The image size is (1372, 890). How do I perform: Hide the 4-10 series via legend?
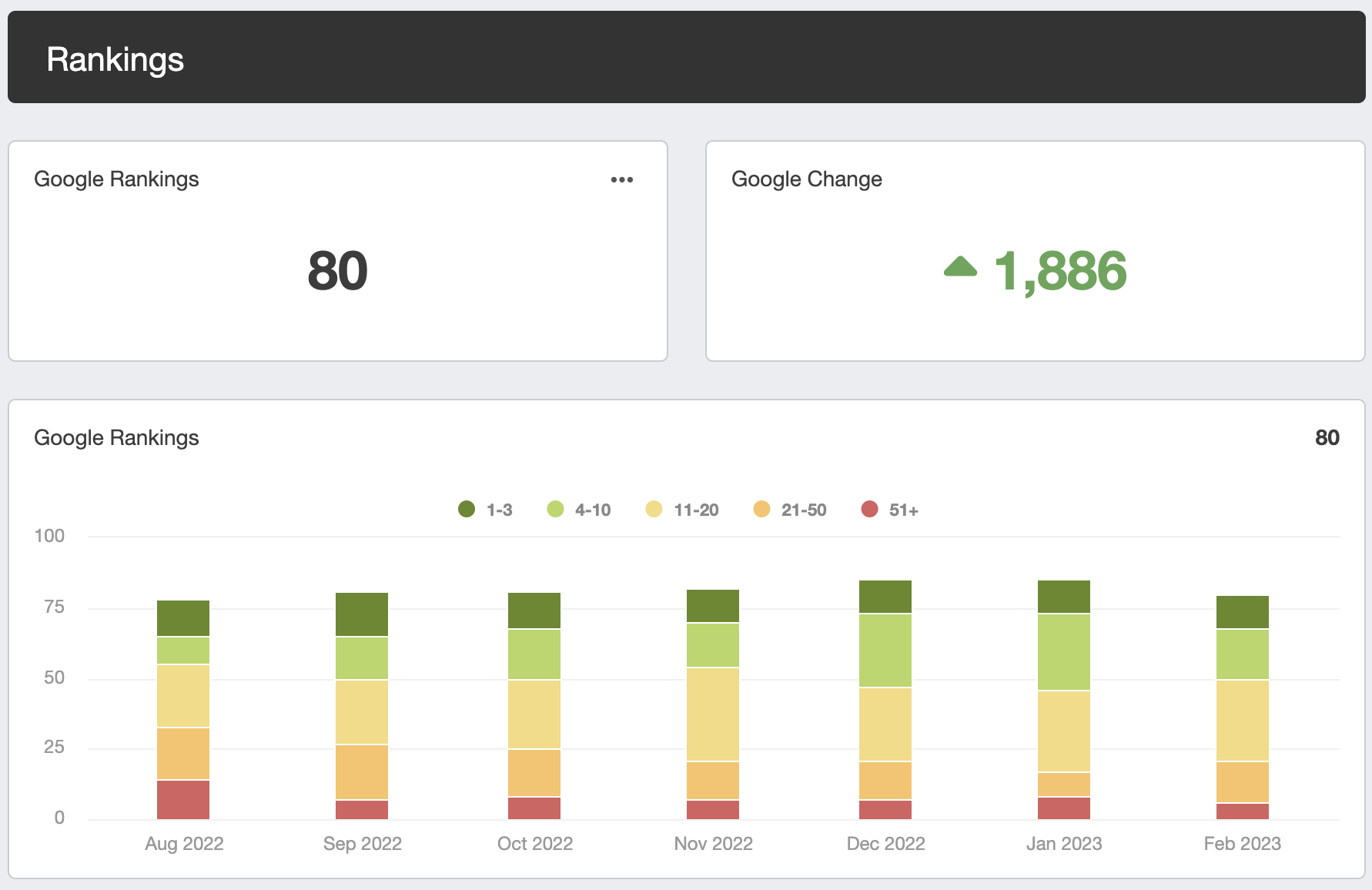click(x=578, y=510)
